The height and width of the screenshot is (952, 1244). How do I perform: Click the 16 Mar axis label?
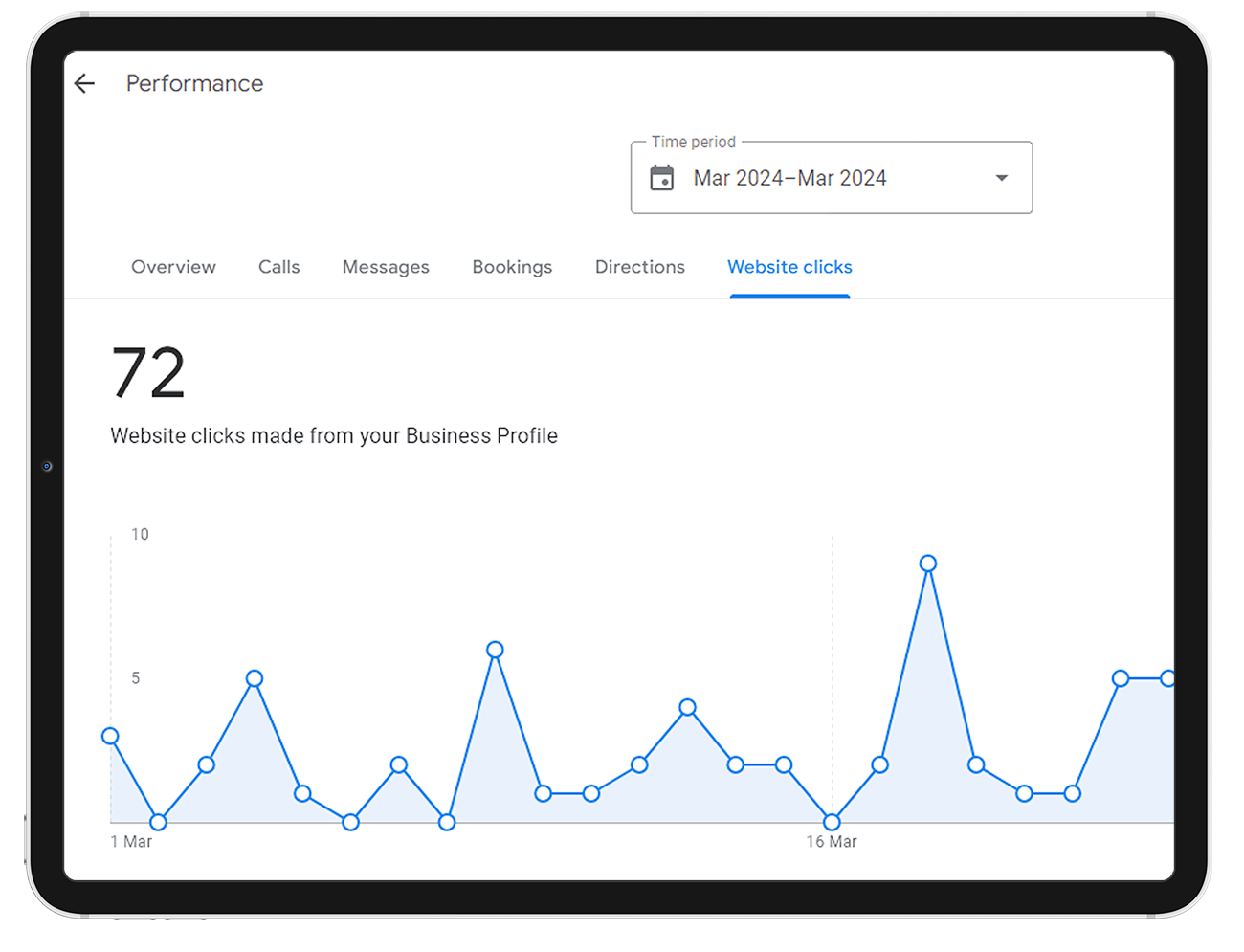point(832,842)
